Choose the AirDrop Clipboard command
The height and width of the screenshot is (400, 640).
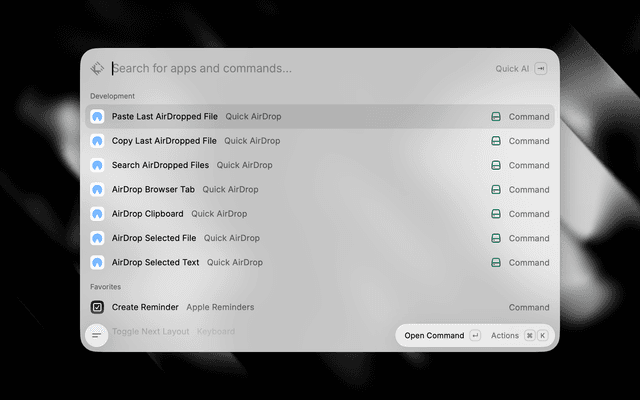[x=320, y=214]
